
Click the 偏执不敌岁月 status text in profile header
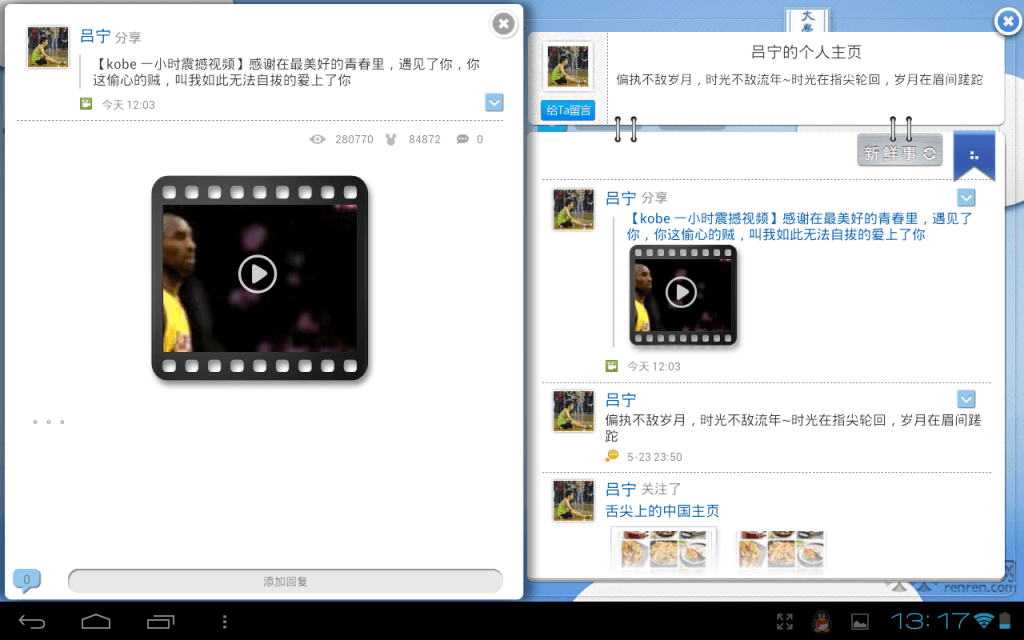[799, 80]
